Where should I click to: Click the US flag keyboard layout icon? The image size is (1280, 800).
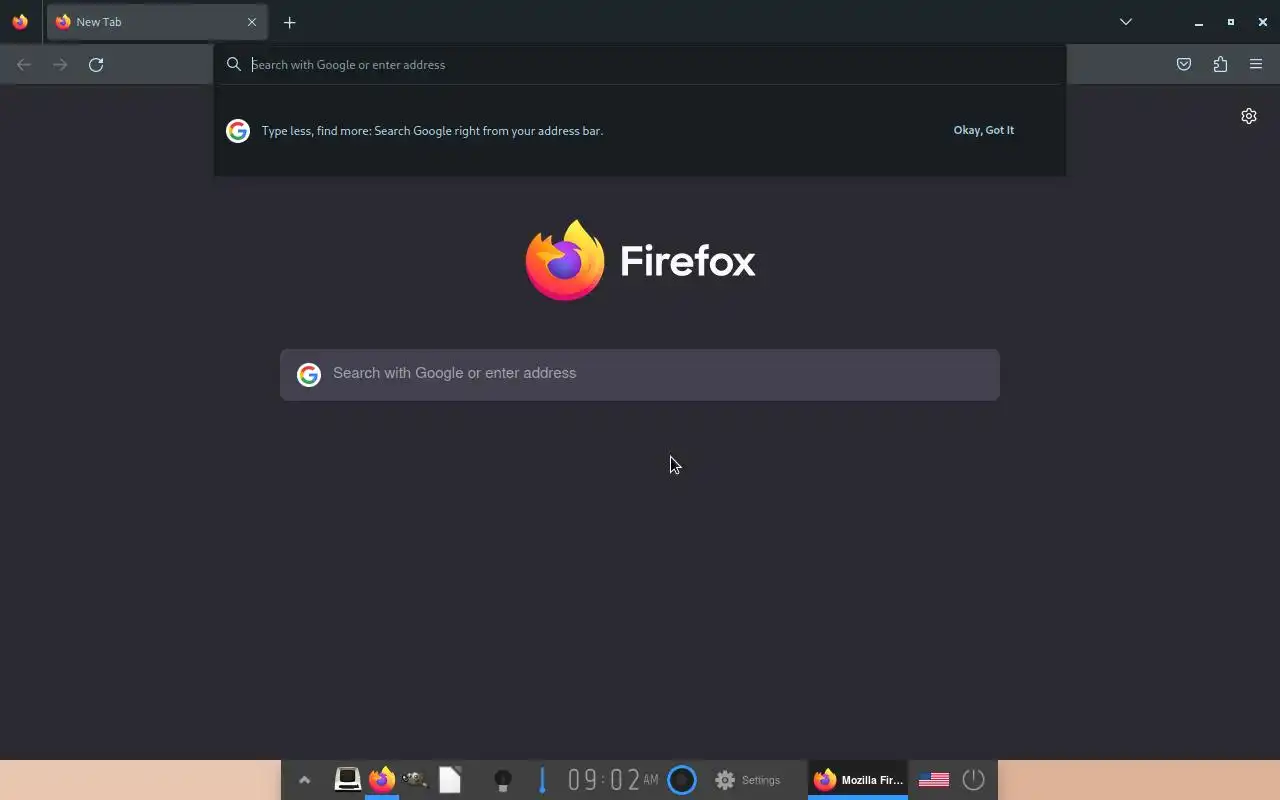[x=934, y=780]
